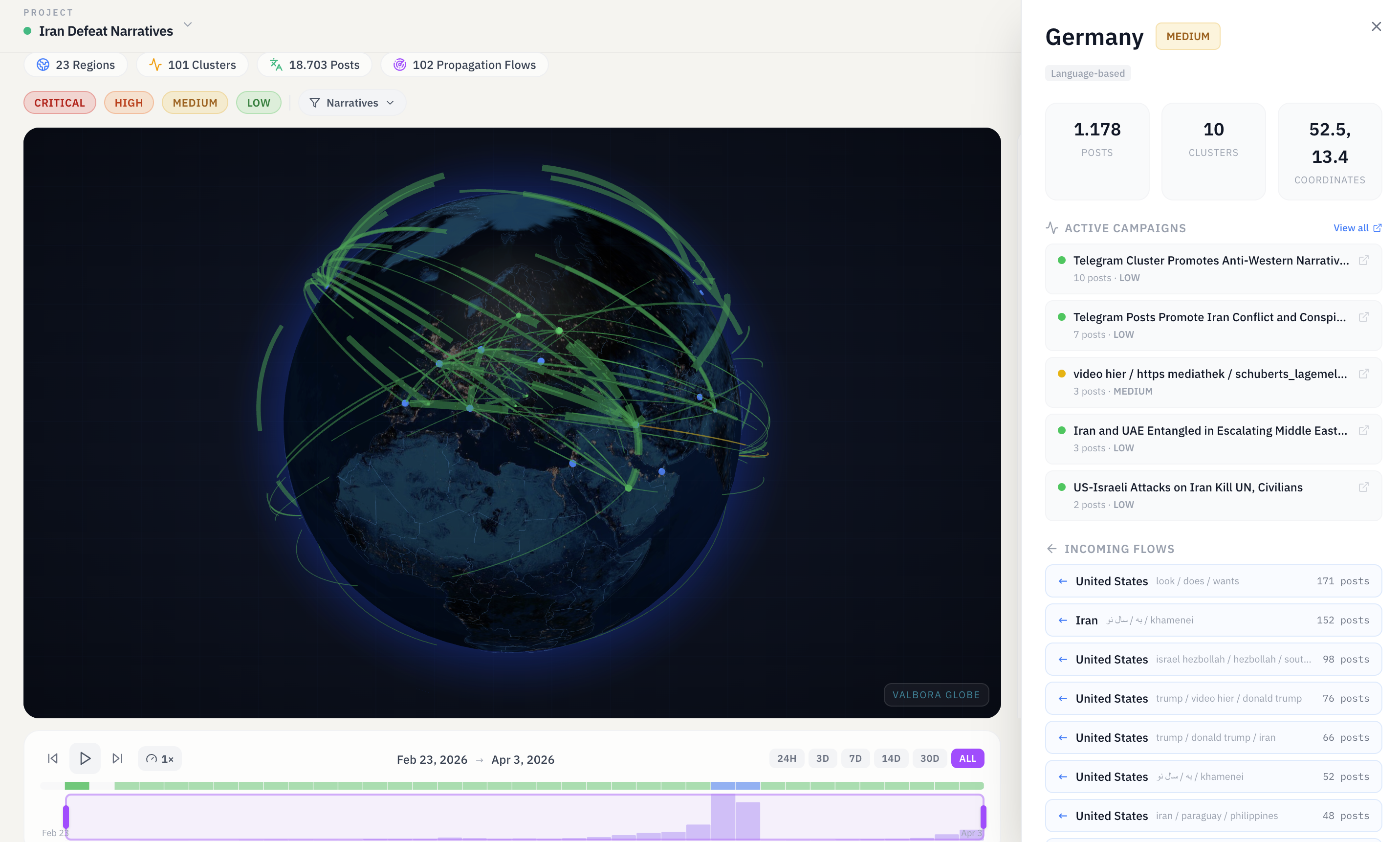Viewport: 1400px width, 842px height.
Task: Toggle the HIGH severity filter
Action: pyautogui.click(x=129, y=103)
